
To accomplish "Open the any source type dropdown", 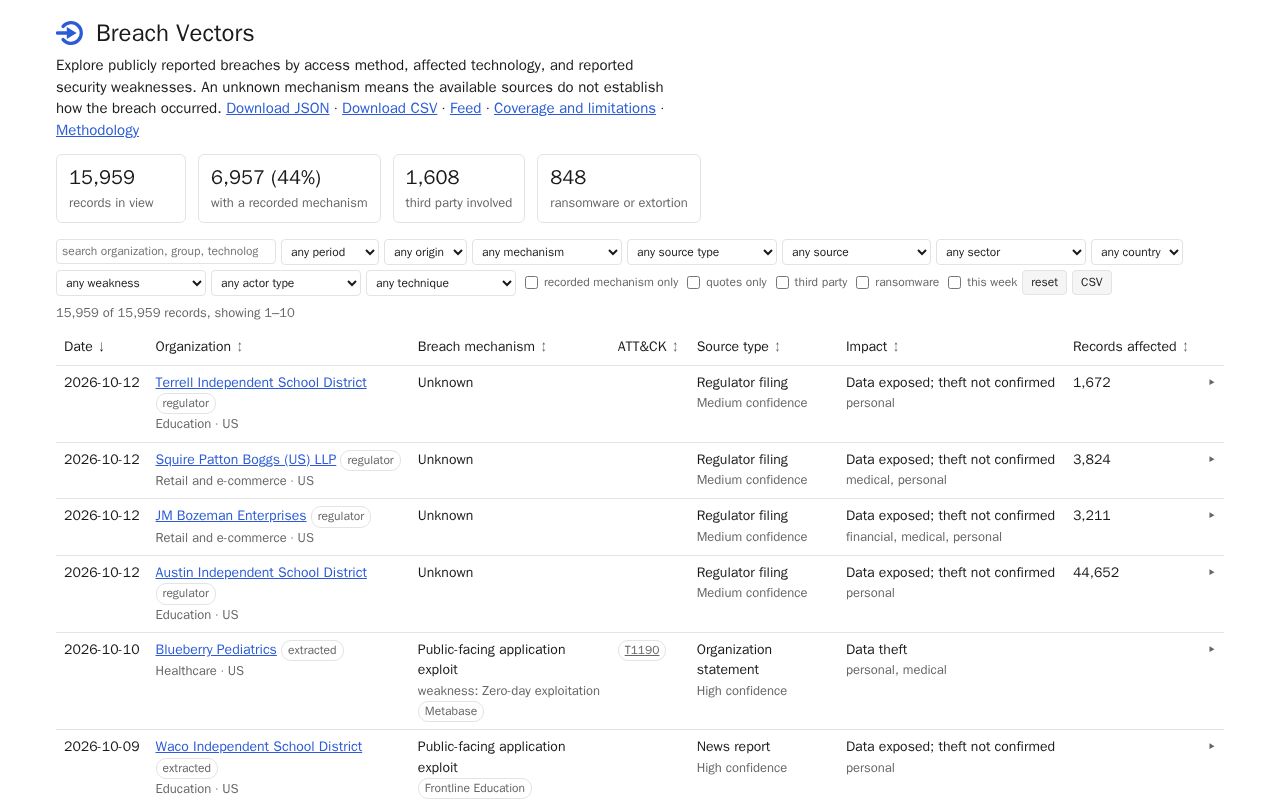I will (702, 252).
